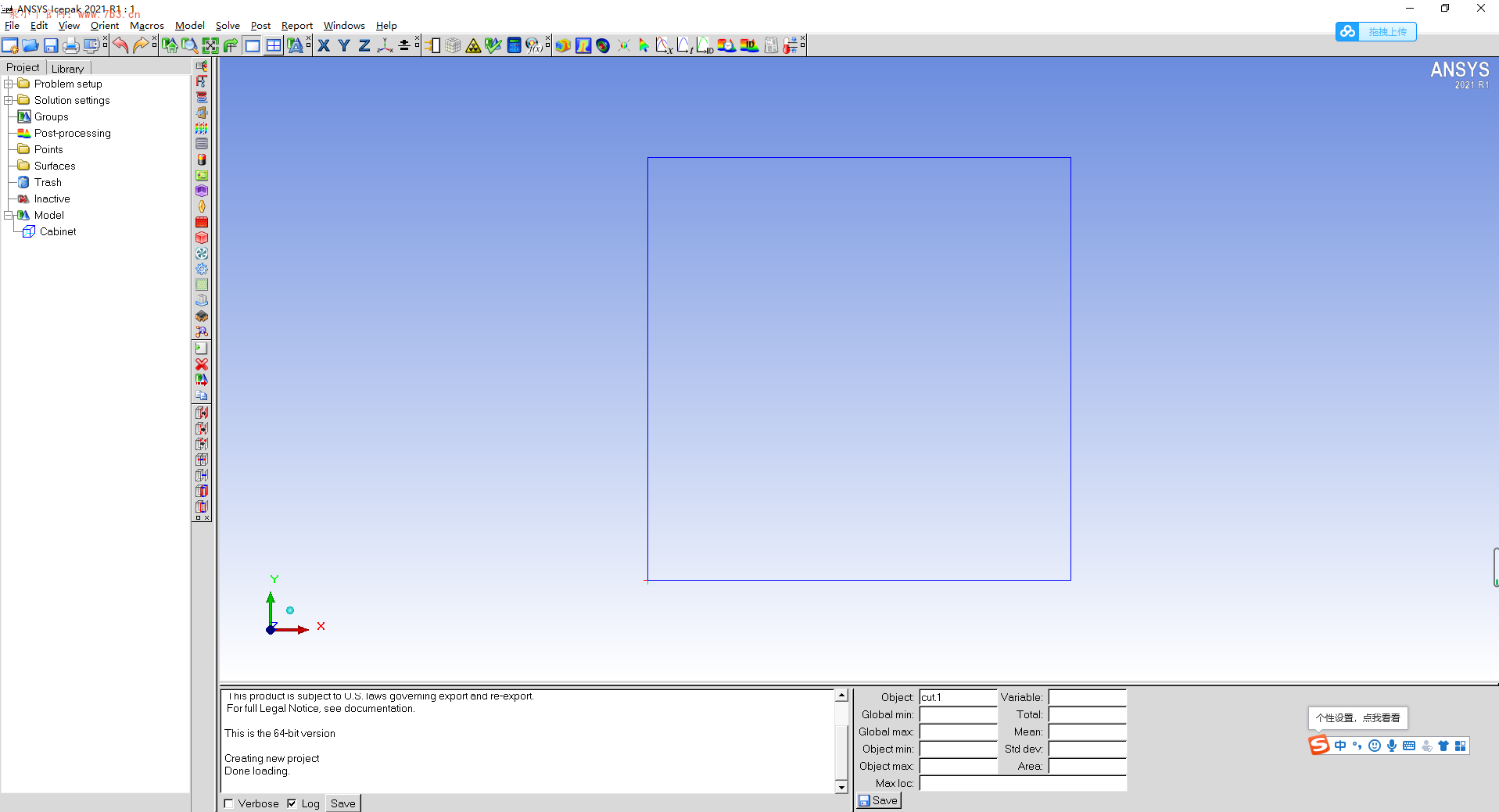Reset view with Home position icon
The height and width of the screenshot is (812, 1499).
tap(170, 45)
